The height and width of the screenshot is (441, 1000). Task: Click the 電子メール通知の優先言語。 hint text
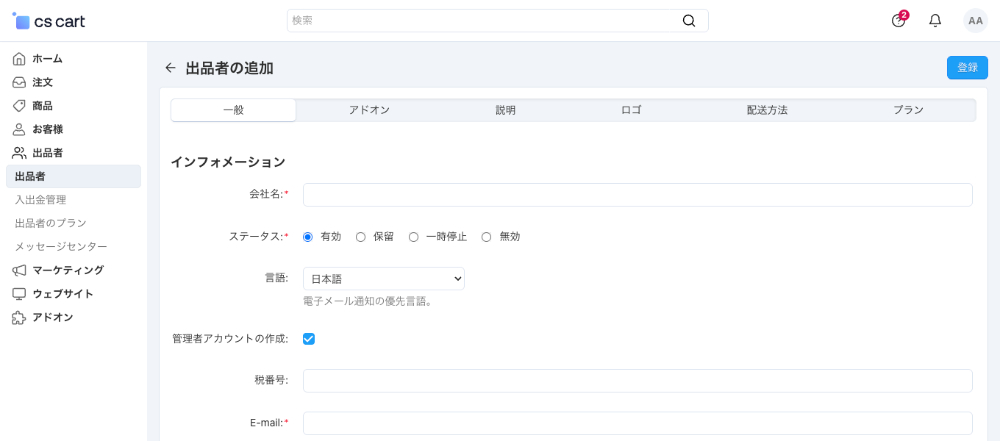pos(369,301)
